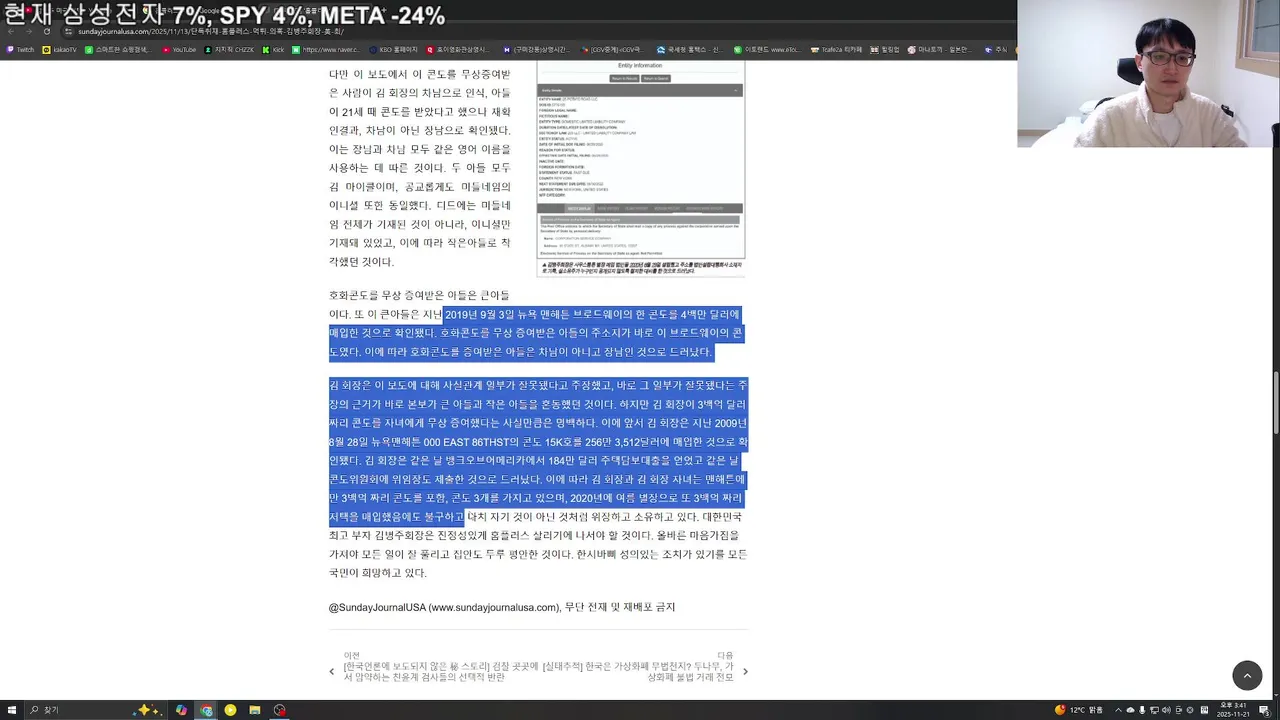Click the browser reload icon
The image size is (1280, 720).
(46, 31)
